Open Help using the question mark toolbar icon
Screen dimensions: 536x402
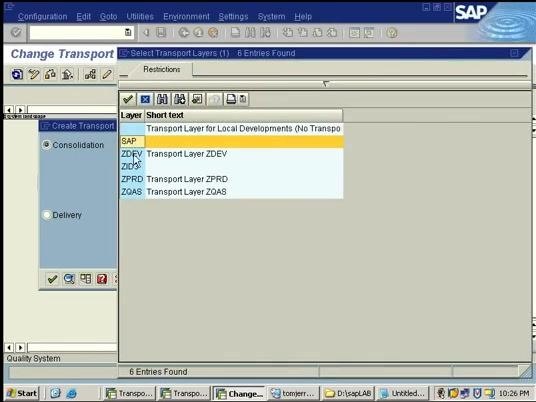(x=392, y=33)
